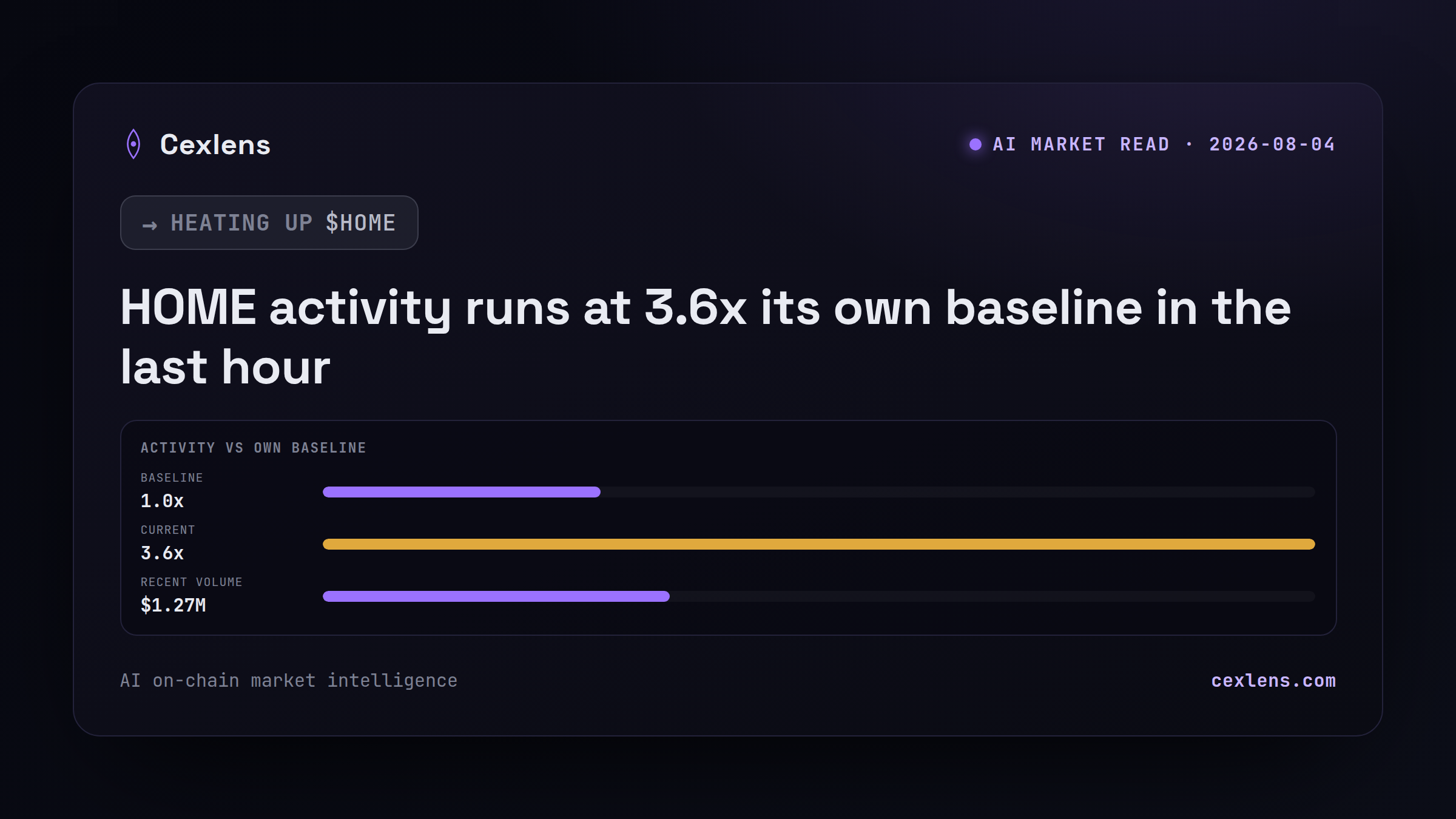This screenshot has height=819, width=1456.
Task: Click the HOME activity headline
Action: (706, 337)
